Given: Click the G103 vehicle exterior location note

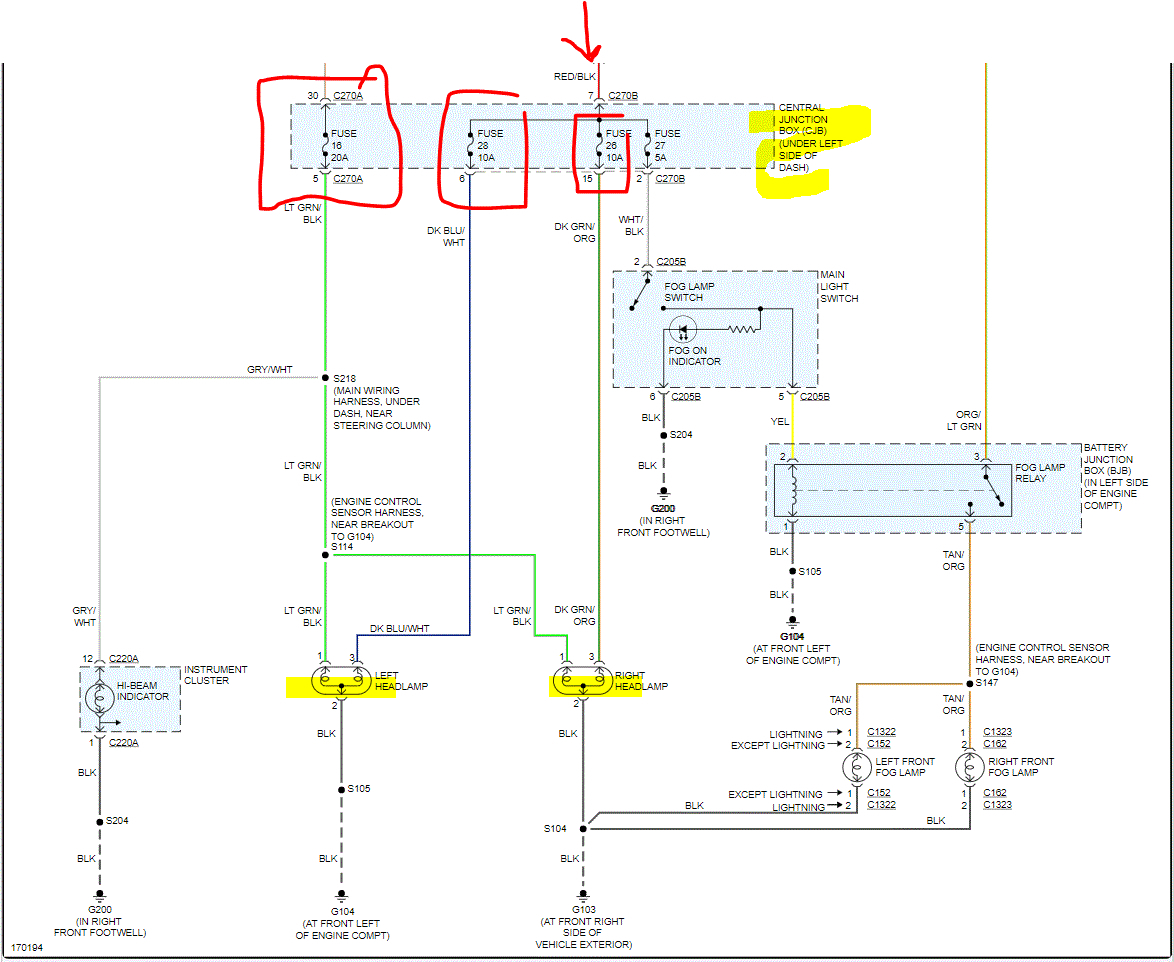Looking at the screenshot, I should pos(583,933).
